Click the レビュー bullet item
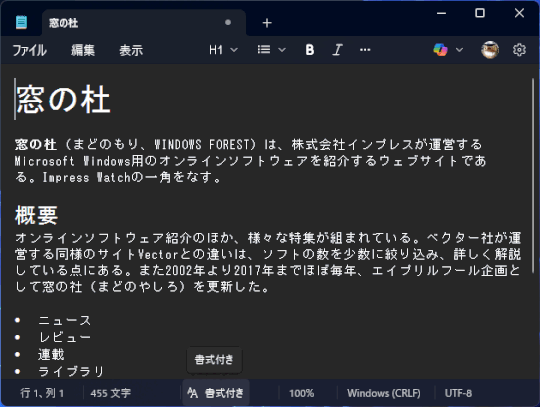The image size is (540, 407). coord(64,337)
